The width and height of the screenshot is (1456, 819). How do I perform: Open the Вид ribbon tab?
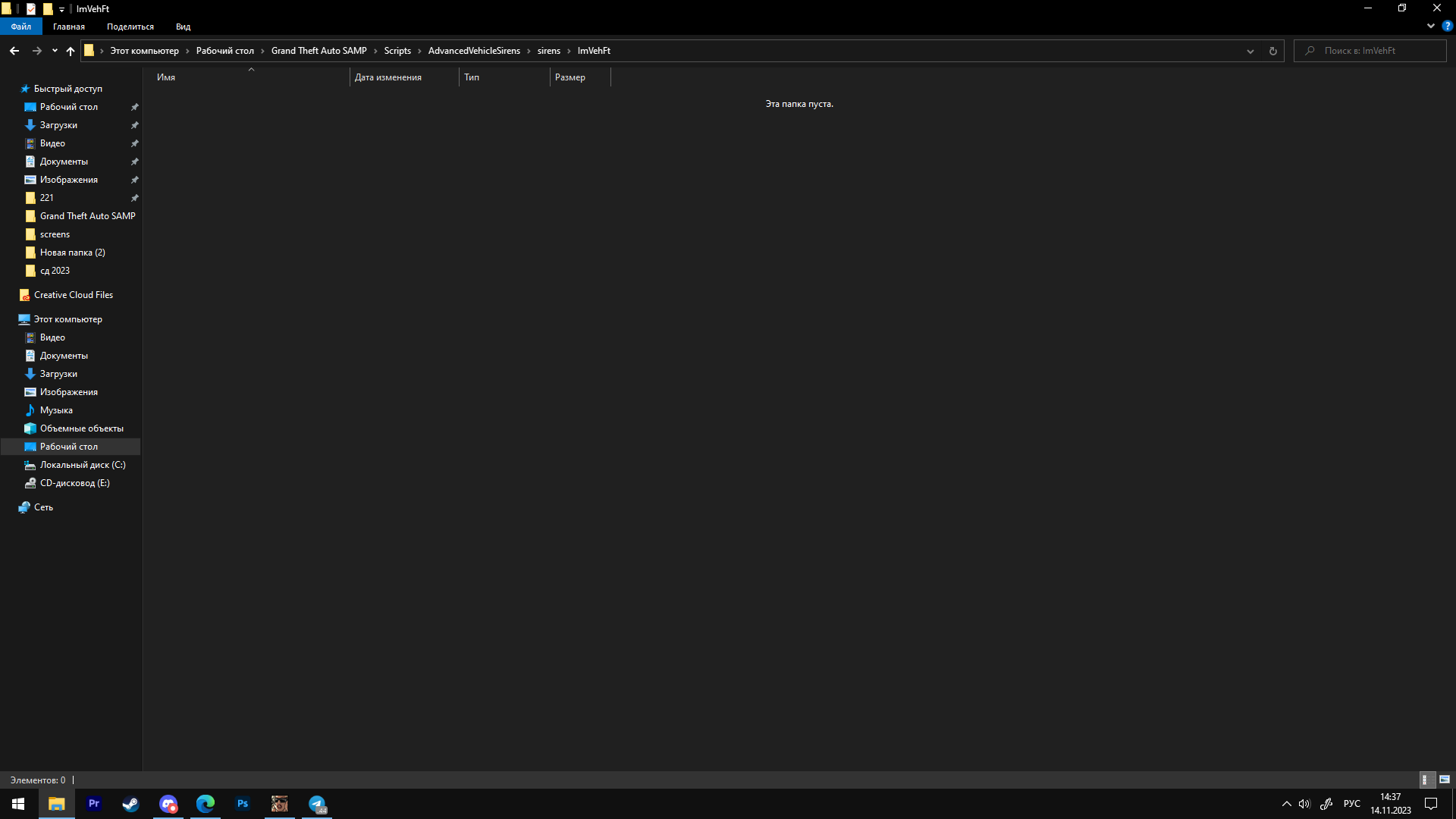point(183,27)
